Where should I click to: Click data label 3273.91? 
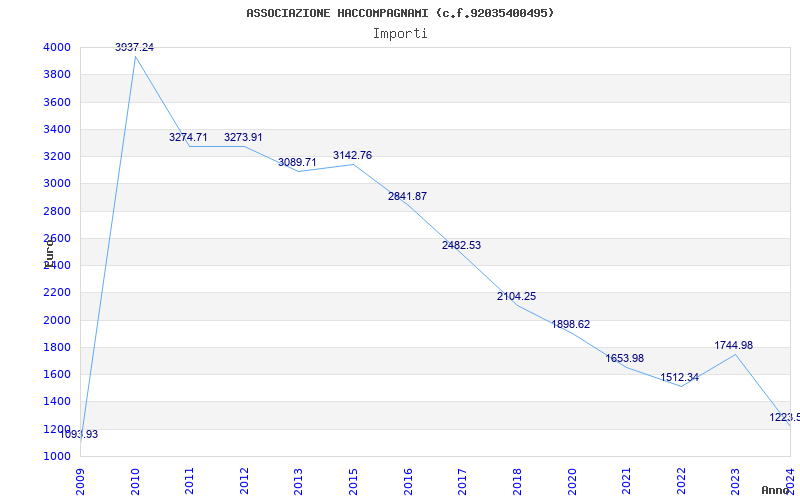point(243,137)
